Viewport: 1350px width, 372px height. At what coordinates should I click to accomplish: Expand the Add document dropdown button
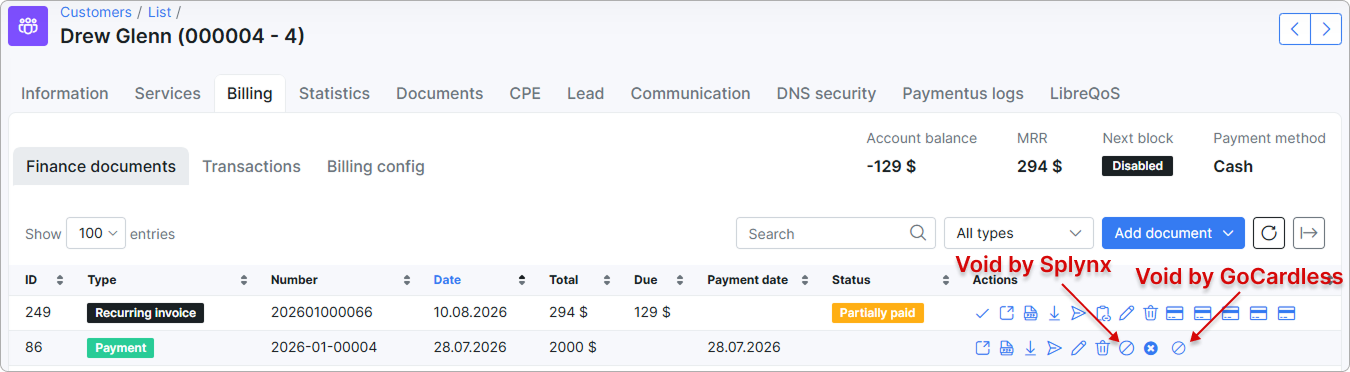point(1173,233)
